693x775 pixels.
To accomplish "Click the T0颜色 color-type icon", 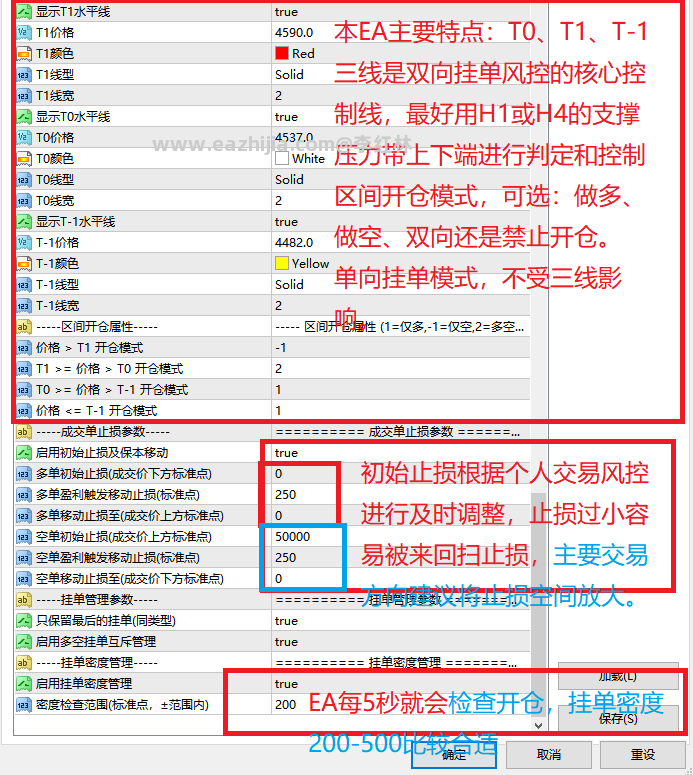I will coord(24,159).
